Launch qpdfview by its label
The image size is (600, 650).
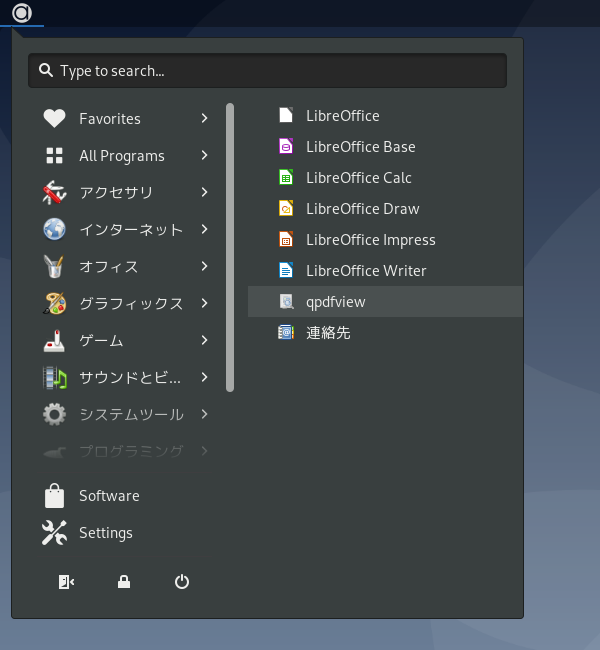(335, 302)
